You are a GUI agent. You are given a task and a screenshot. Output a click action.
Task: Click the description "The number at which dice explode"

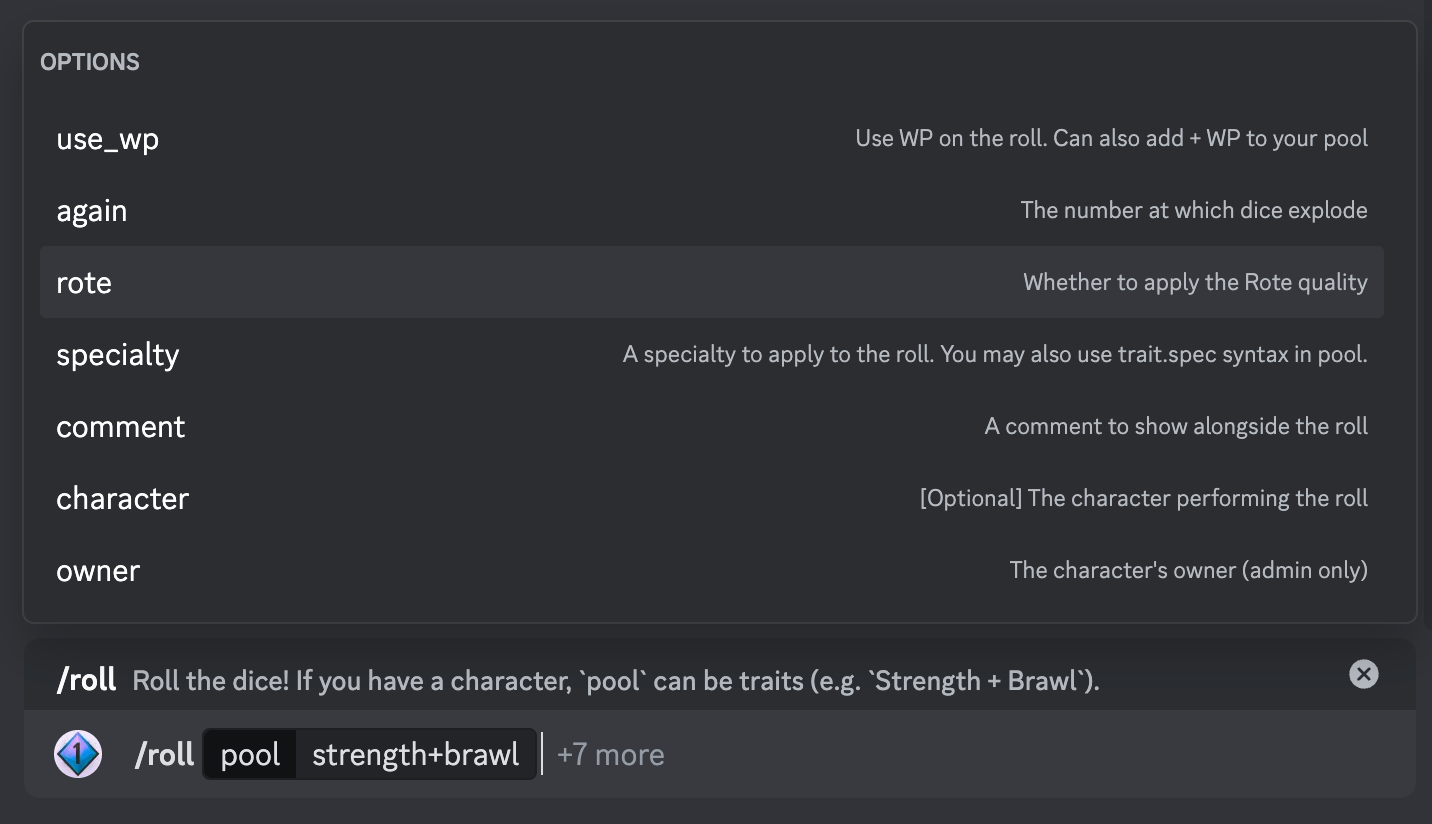1194,210
